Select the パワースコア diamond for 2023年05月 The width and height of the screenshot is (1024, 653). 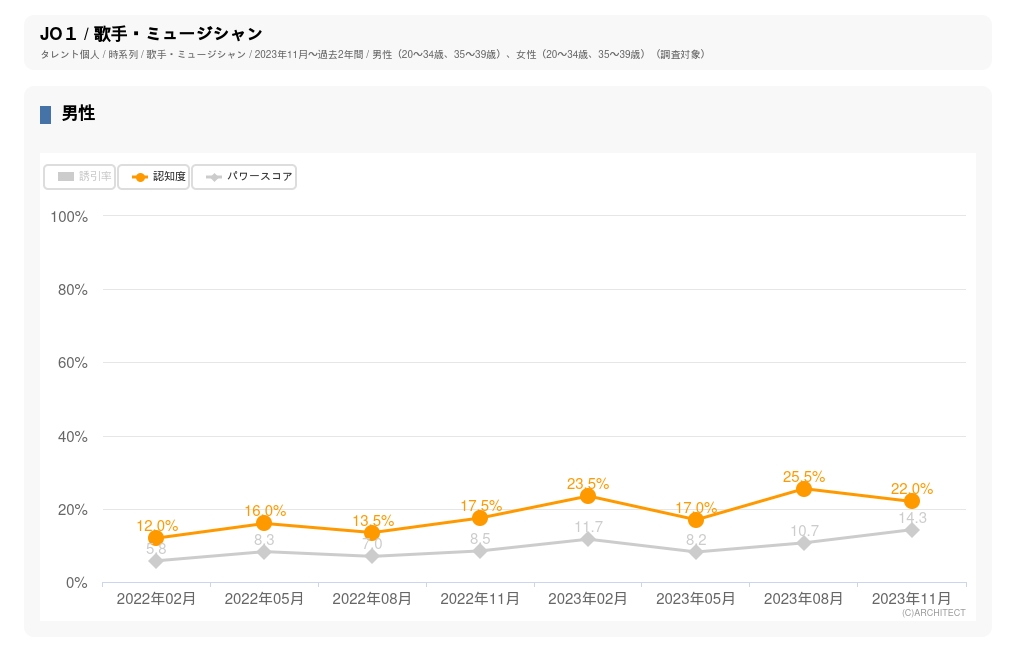point(696,552)
